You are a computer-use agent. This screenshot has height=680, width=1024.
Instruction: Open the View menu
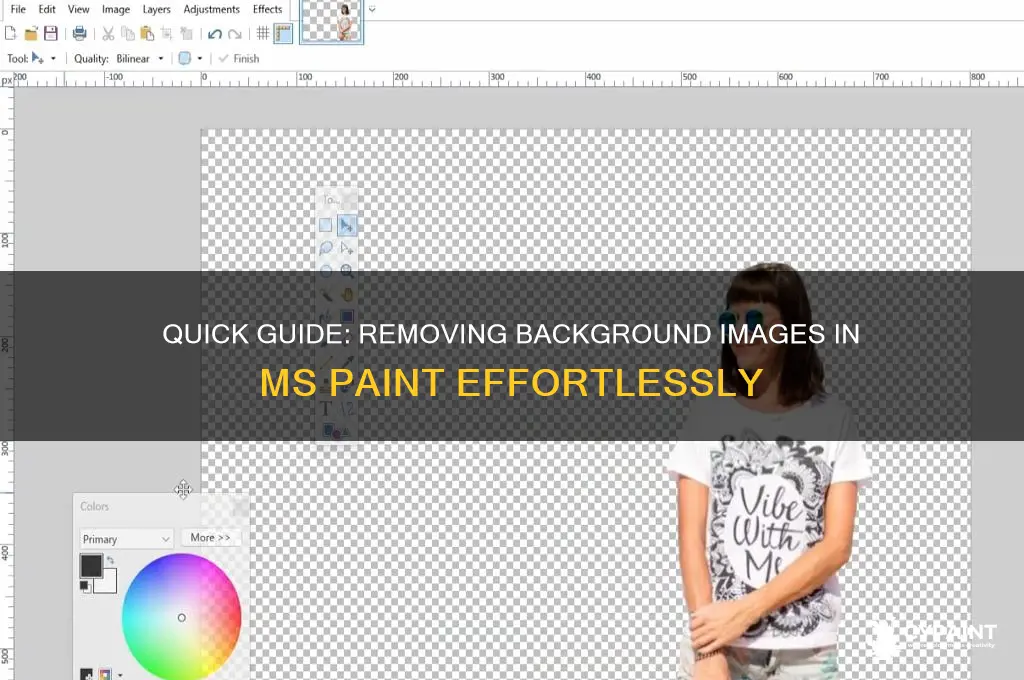[x=78, y=9]
